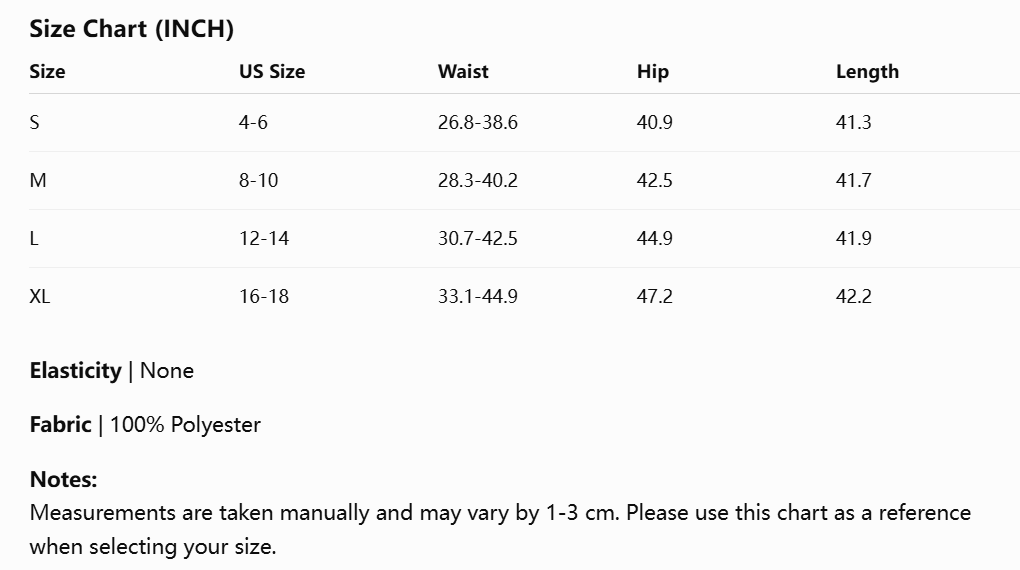Select the L size row label

tap(34, 238)
